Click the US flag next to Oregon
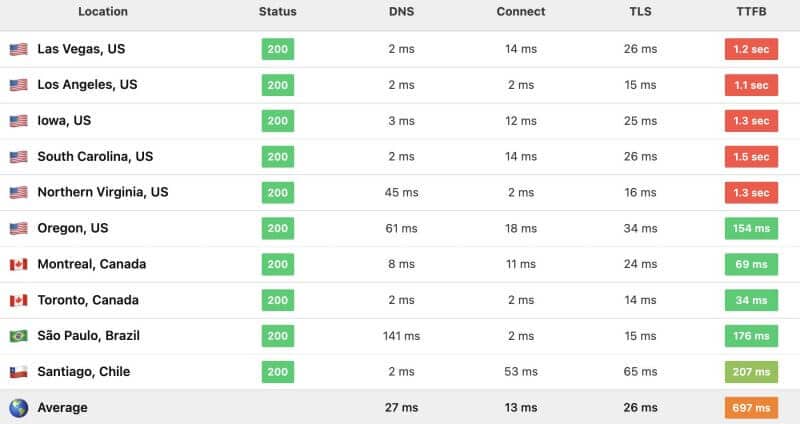The width and height of the screenshot is (800, 424). (x=18, y=228)
